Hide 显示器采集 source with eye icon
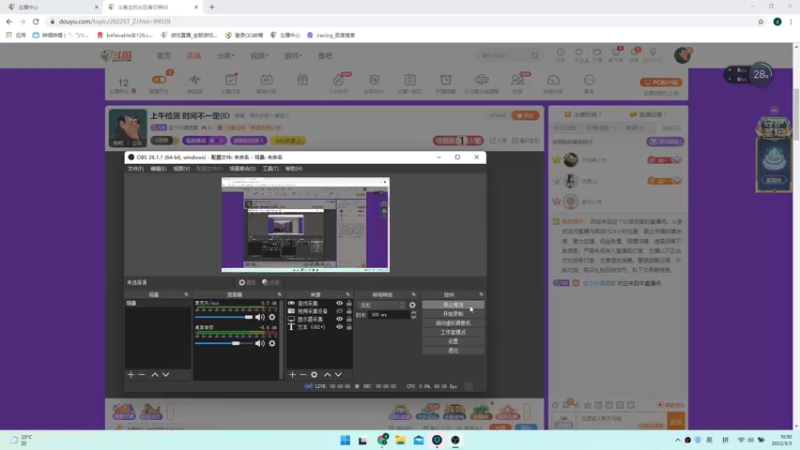This screenshot has width=800, height=450. point(339,319)
